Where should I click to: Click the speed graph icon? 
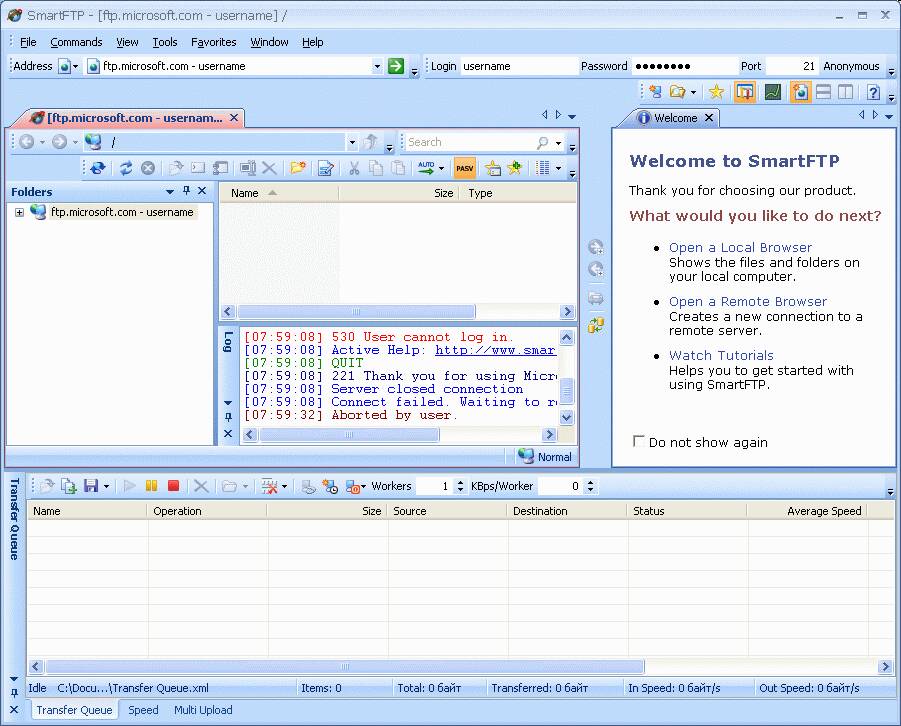[x=772, y=92]
